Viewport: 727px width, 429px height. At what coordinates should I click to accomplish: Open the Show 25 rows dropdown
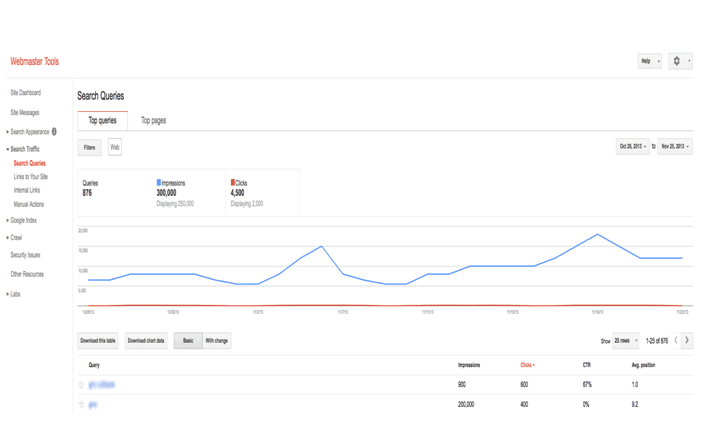click(626, 341)
